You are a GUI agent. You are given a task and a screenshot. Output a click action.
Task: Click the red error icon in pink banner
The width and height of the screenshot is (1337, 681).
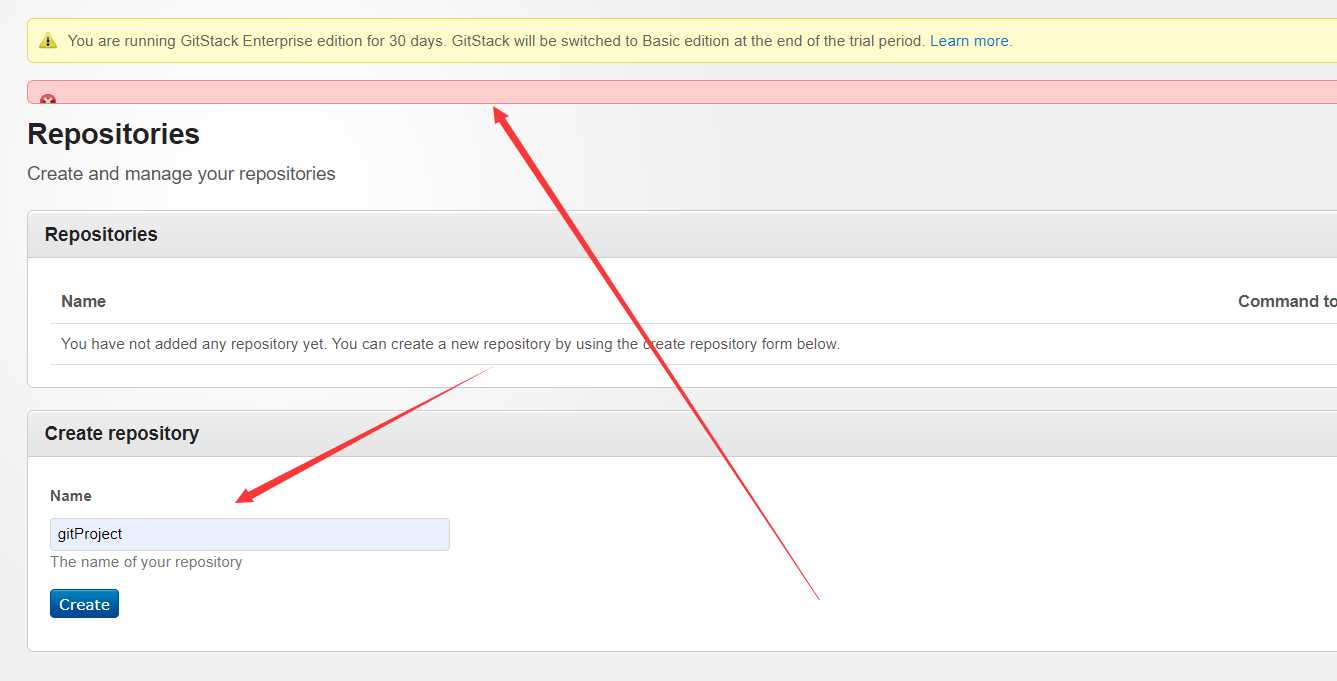tap(48, 99)
